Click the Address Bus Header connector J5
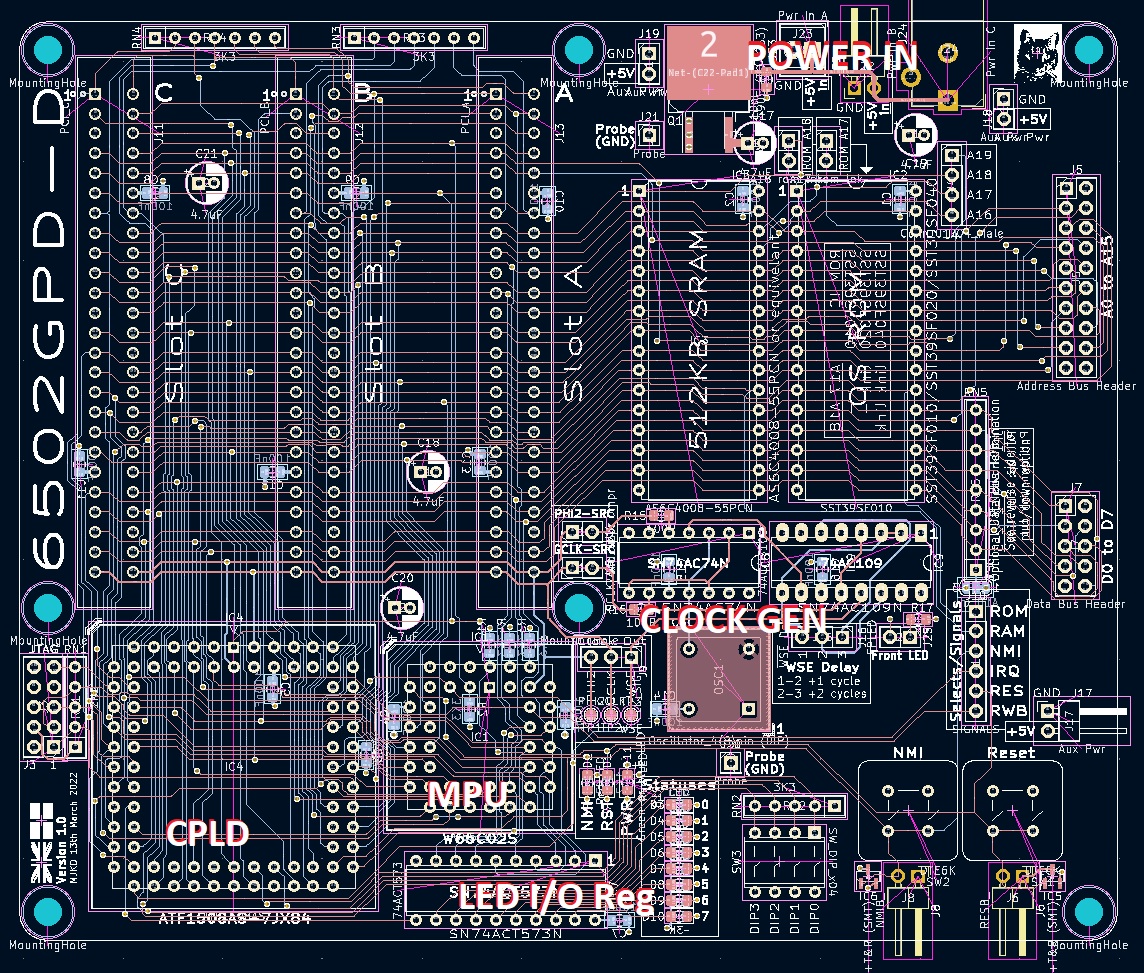1144x973 pixels. coord(1076,278)
